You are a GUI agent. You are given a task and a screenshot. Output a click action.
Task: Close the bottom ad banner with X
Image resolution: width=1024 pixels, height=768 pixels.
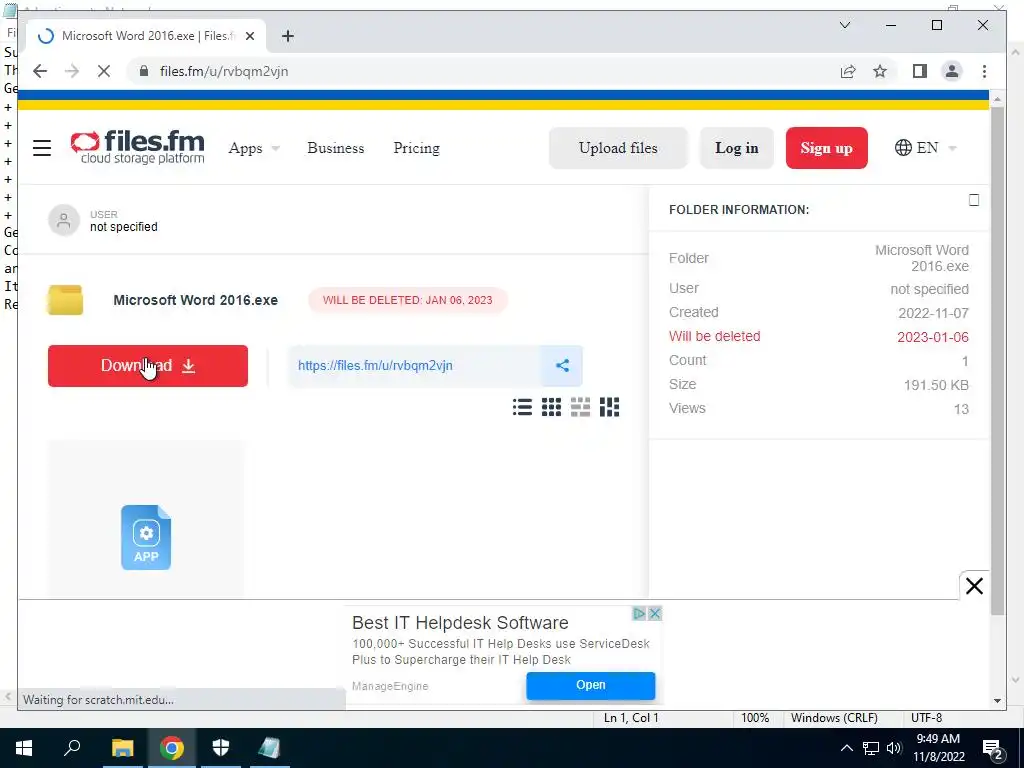(974, 586)
